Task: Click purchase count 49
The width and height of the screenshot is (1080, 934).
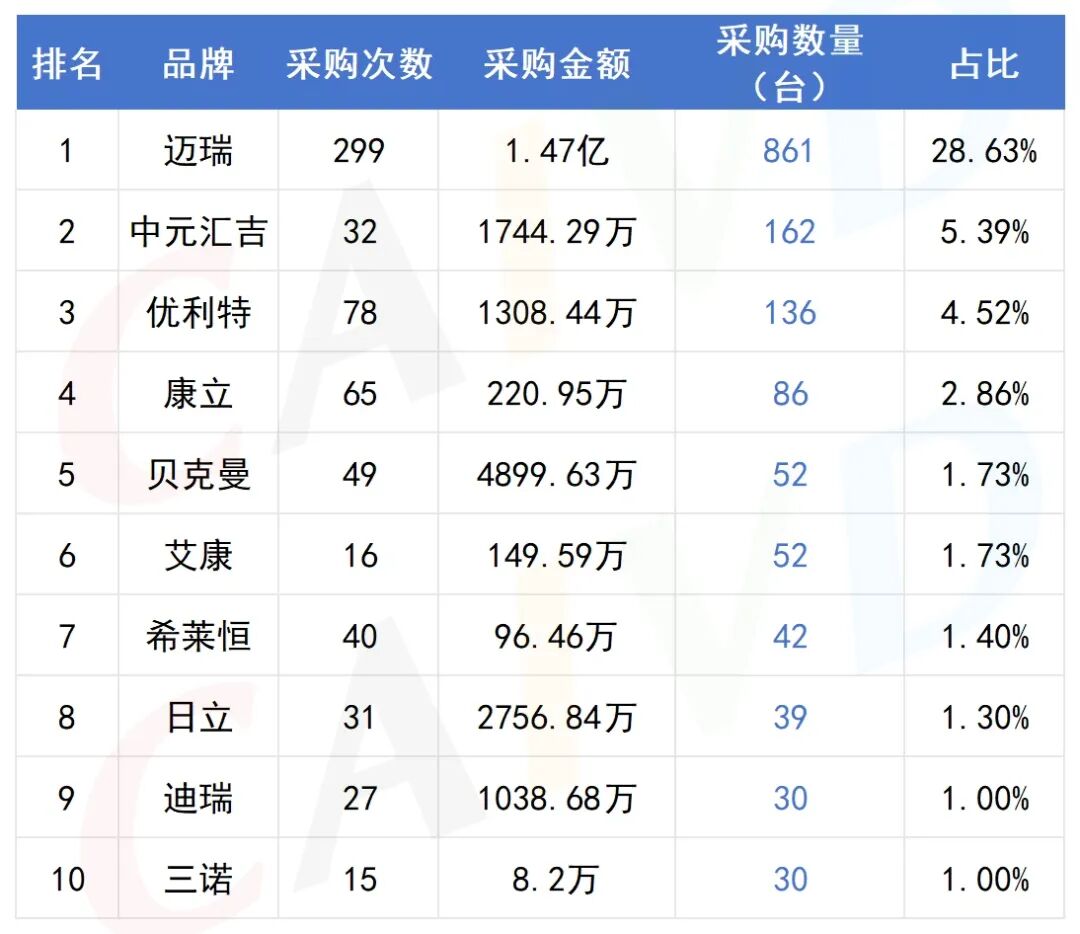Action: click(x=360, y=475)
